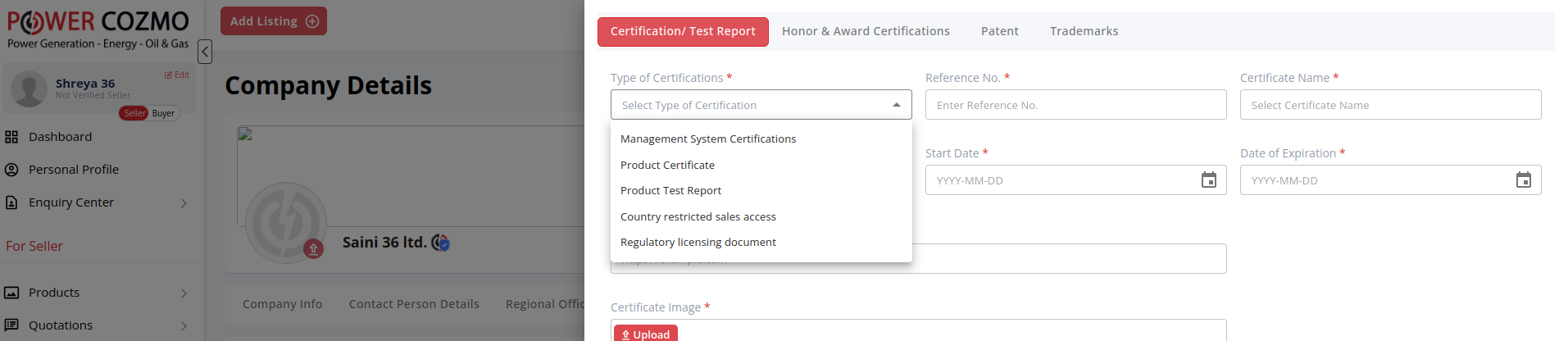Click the Personal Profile user icon
Image resolution: width=1568 pixels, height=341 pixels.
tap(11, 170)
